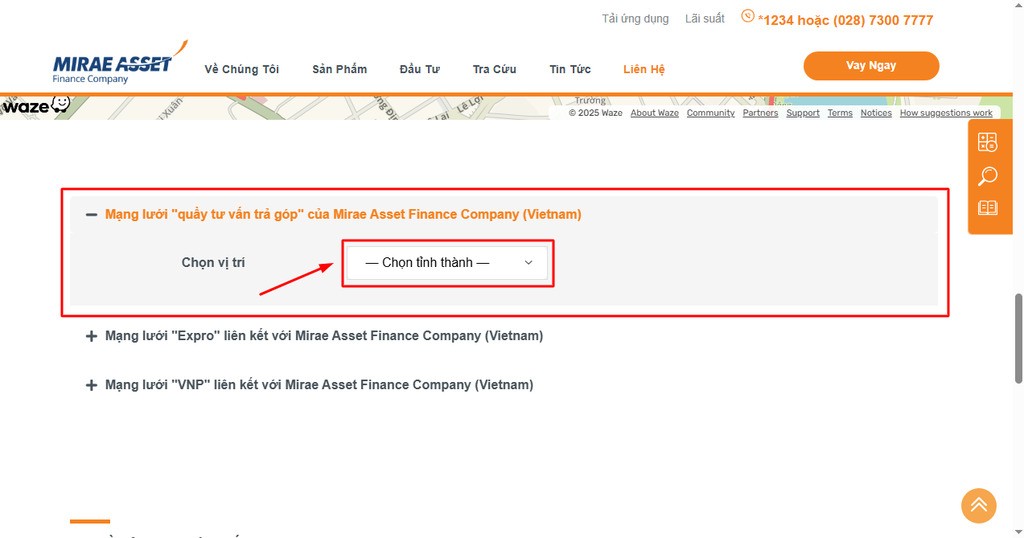
Task: Click the phone hotline icon
Action: tap(748, 16)
